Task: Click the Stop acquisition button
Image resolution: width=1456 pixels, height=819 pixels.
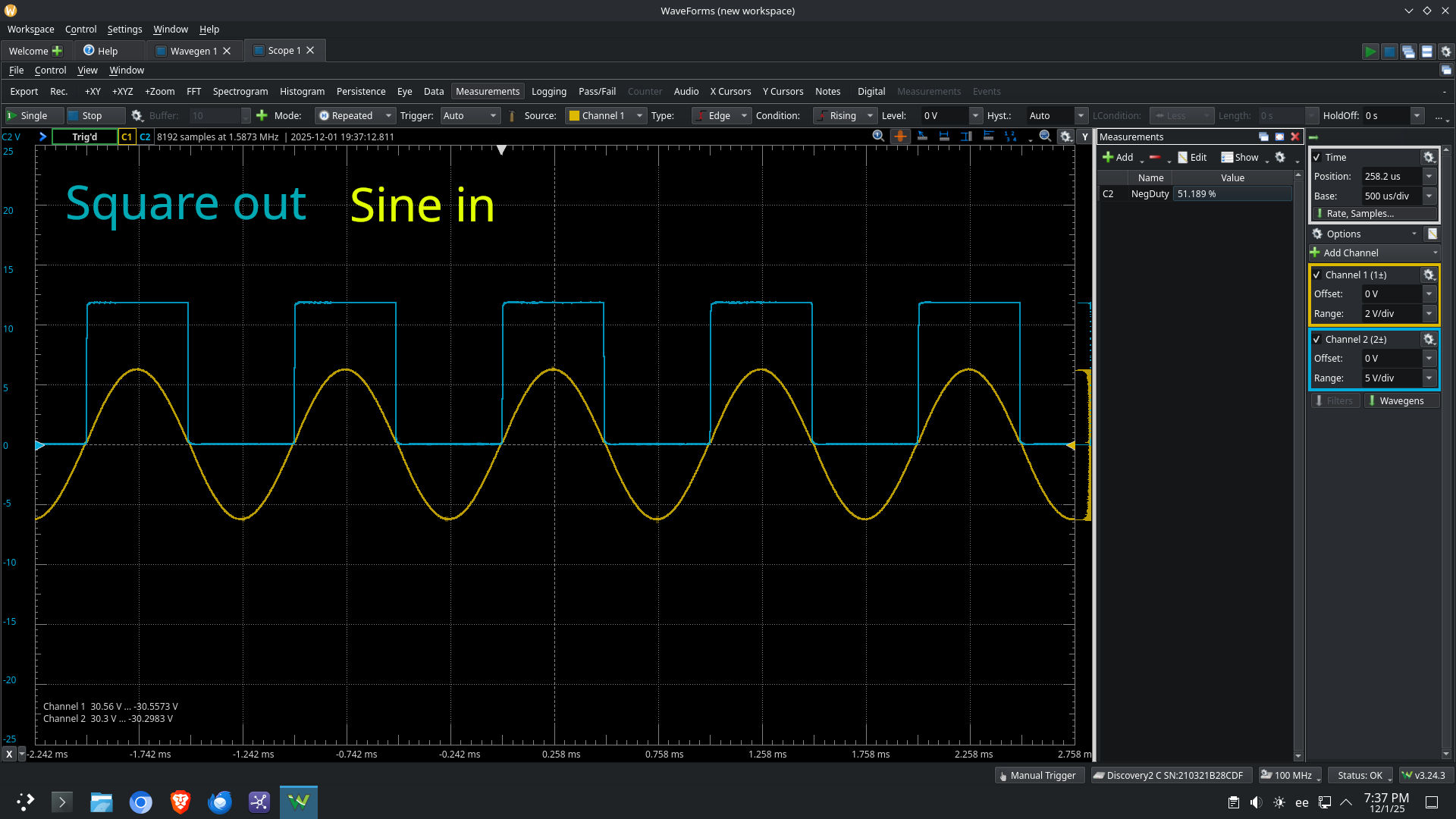Action: point(94,116)
